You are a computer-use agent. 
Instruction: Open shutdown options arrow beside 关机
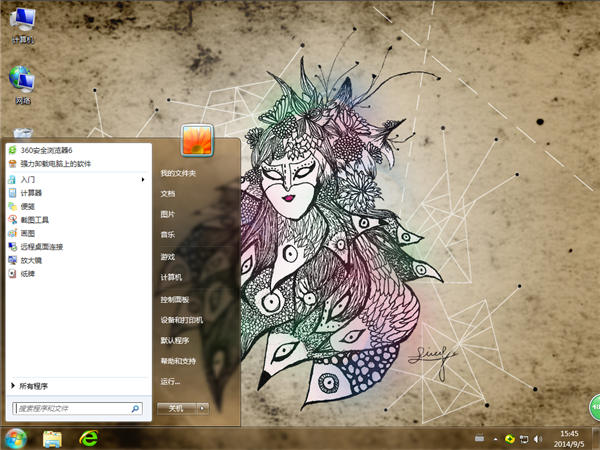pos(202,408)
